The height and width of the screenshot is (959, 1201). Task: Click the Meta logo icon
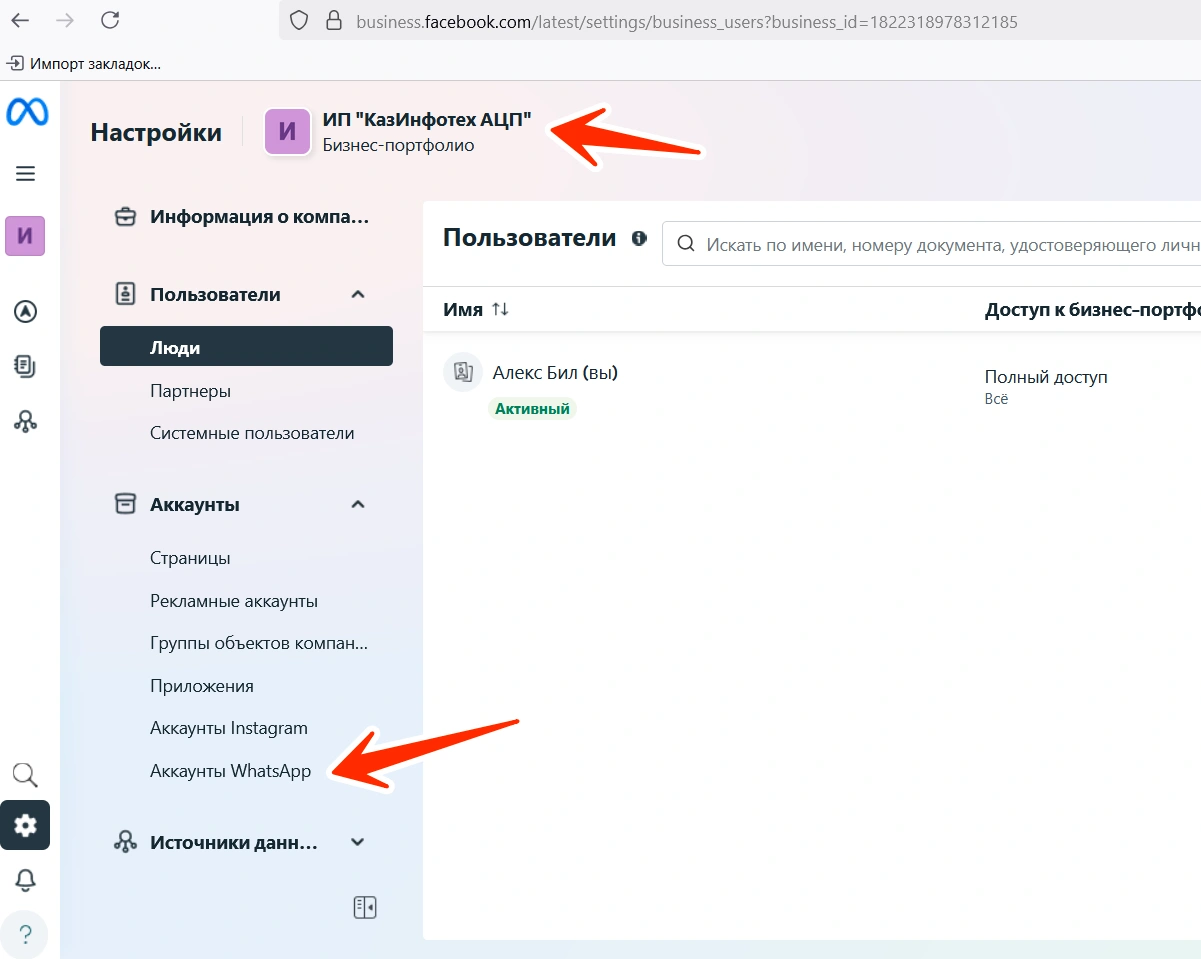click(x=26, y=113)
